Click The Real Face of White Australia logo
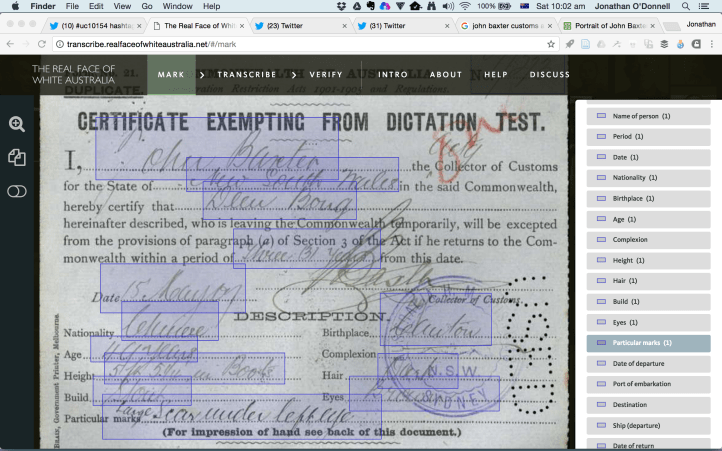Screen dimensions: 722x451 pos(74,74)
